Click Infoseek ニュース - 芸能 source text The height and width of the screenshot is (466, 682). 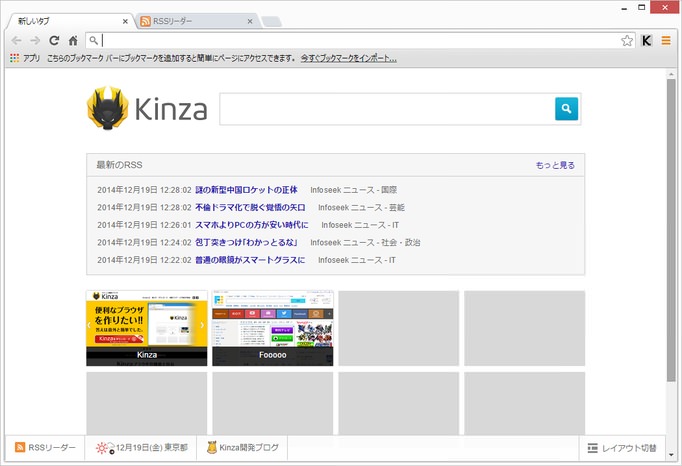pyautogui.click(x=361, y=207)
